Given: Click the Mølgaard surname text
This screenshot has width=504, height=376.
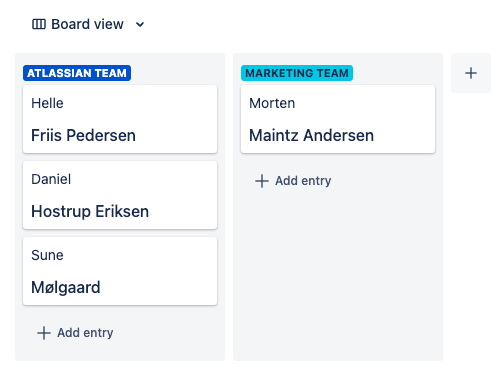Looking at the screenshot, I should point(66,287).
